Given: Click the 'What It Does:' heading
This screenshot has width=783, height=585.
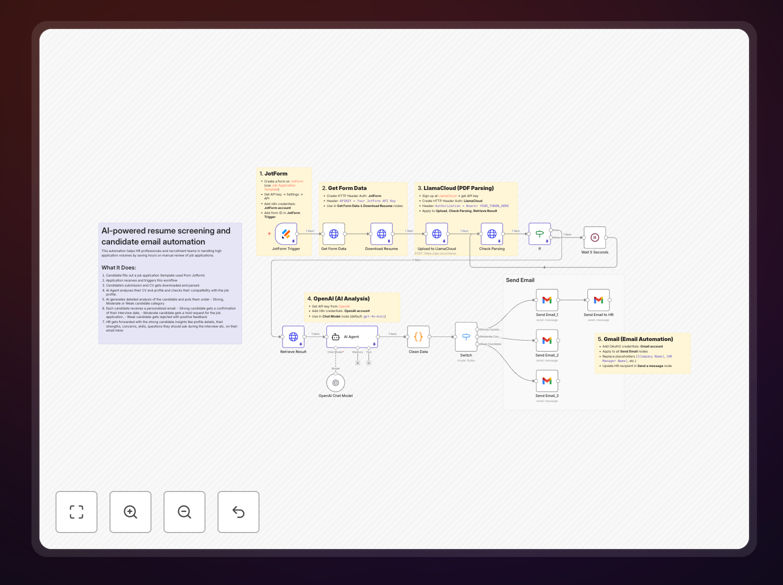Looking at the screenshot, I should pyautogui.click(x=119, y=267).
